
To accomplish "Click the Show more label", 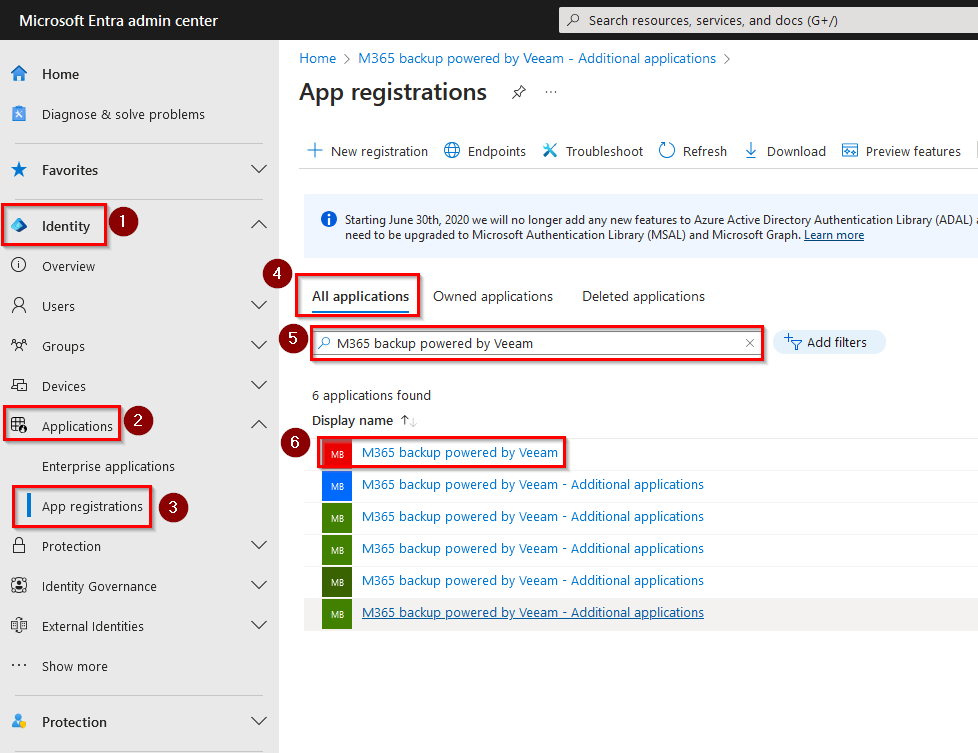I will pyautogui.click(x=75, y=666).
